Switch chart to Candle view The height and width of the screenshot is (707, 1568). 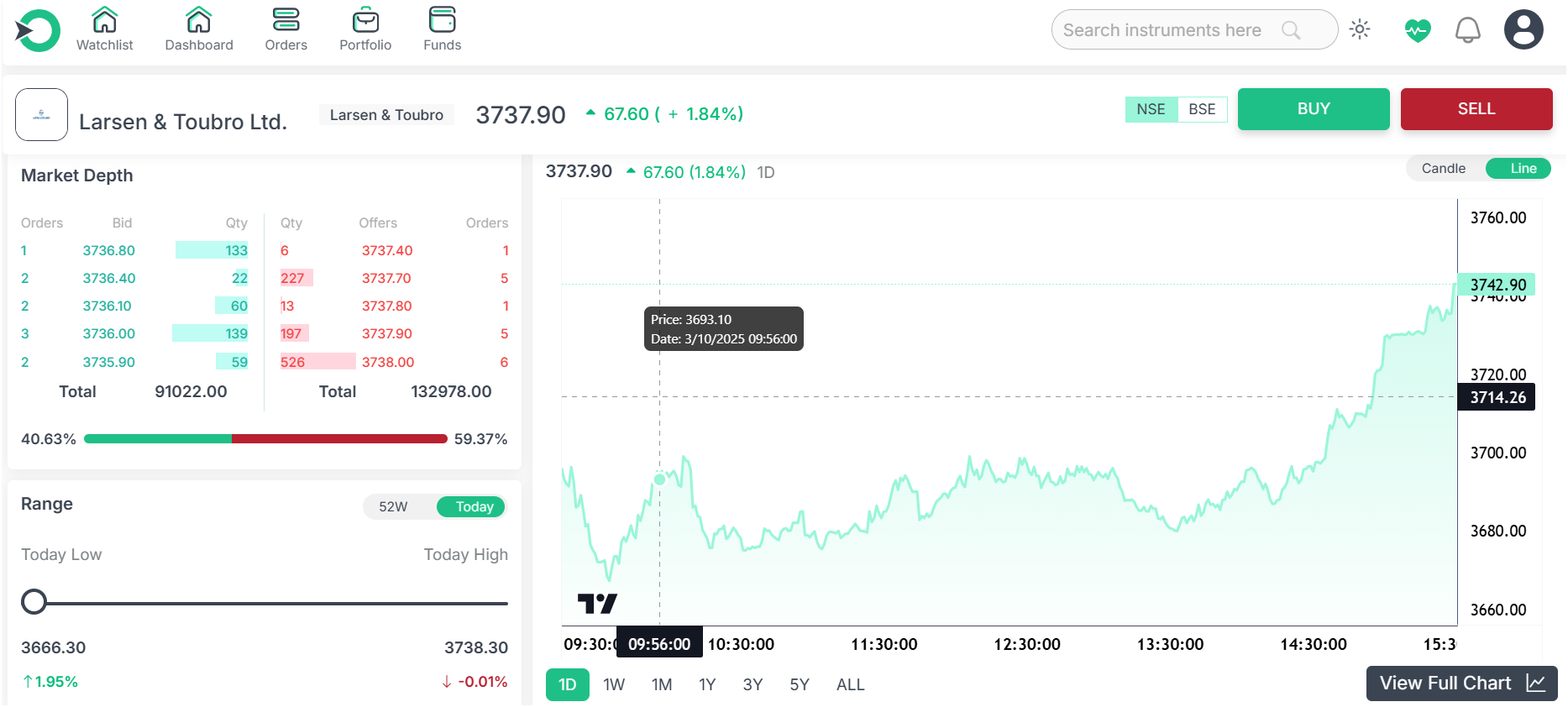(1443, 168)
